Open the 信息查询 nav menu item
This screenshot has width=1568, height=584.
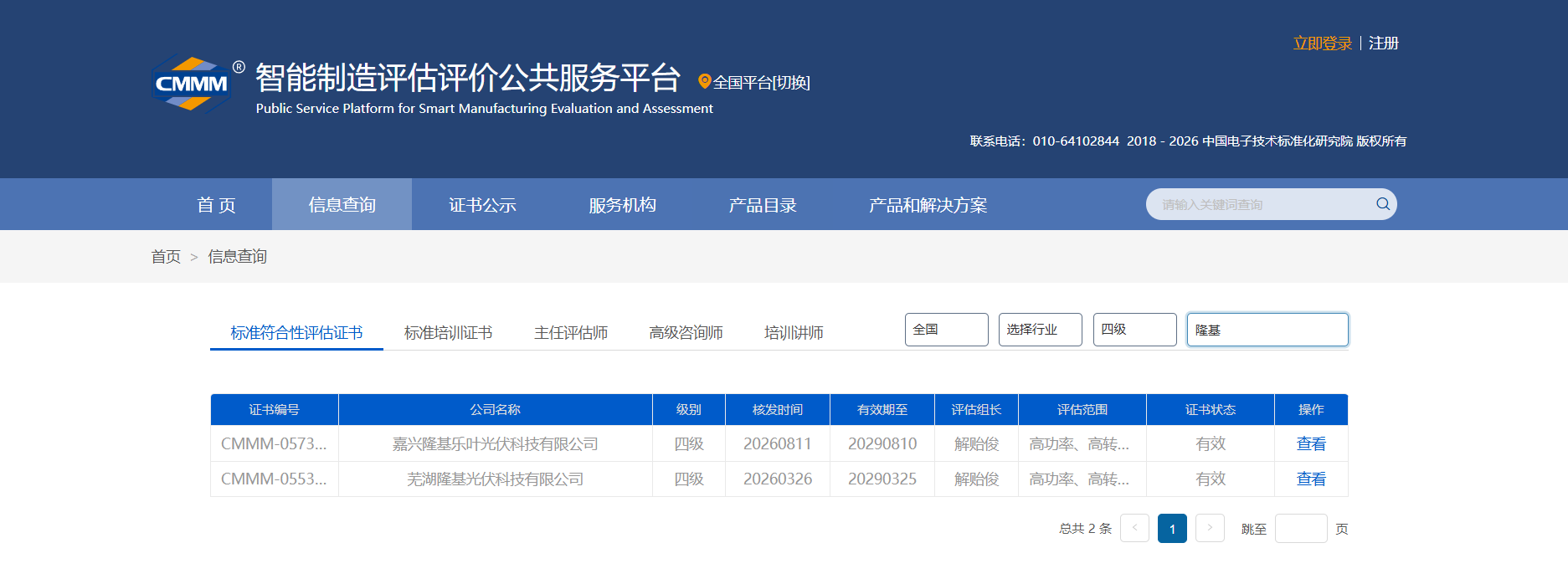342,205
